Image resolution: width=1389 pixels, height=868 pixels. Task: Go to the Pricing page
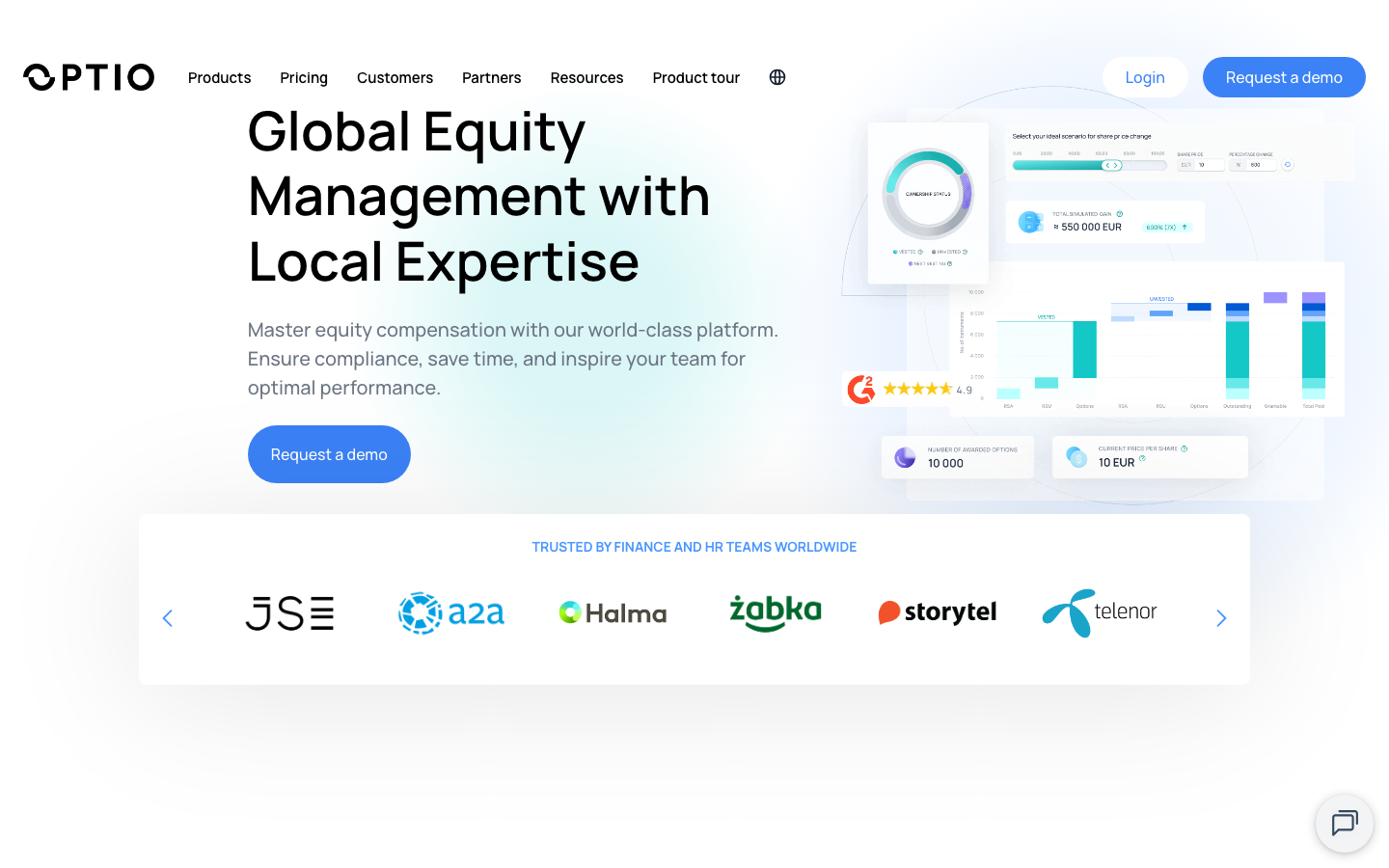pos(304,77)
